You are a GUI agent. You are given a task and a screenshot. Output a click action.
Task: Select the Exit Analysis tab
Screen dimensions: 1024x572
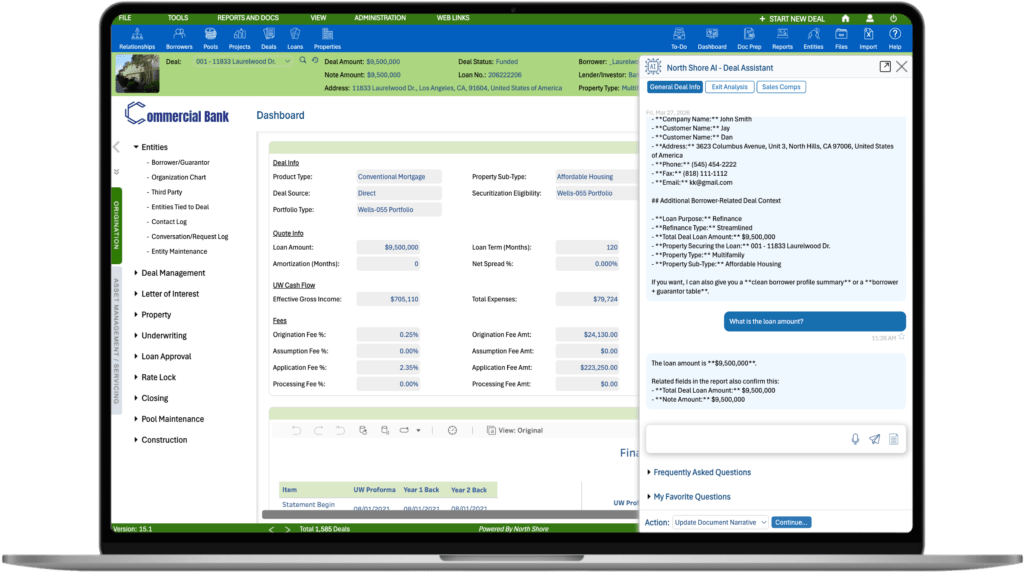(x=729, y=88)
